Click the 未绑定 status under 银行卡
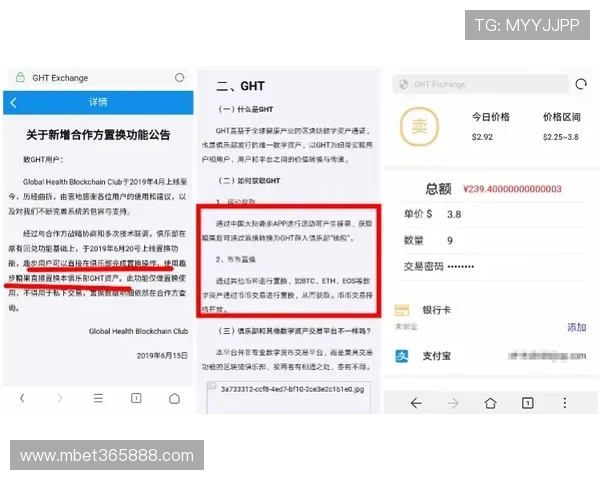Image resolution: width=600 pixels, height=480 pixels. (x=406, y=327)
